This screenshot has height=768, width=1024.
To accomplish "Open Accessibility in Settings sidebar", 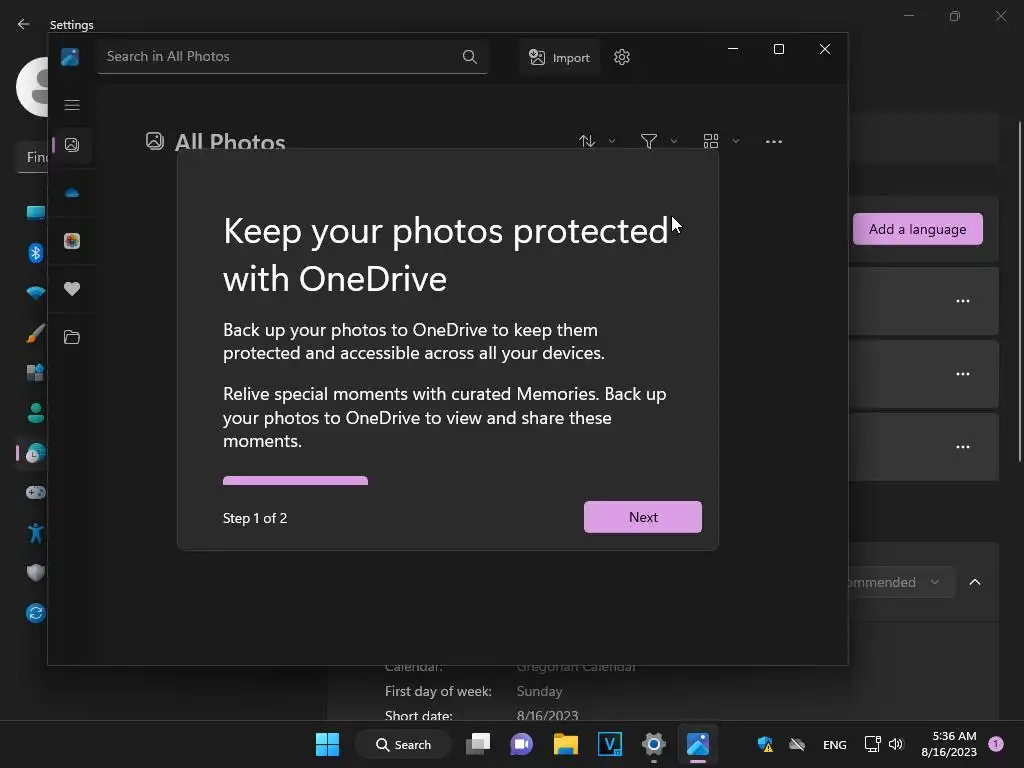I will (35, 533).
